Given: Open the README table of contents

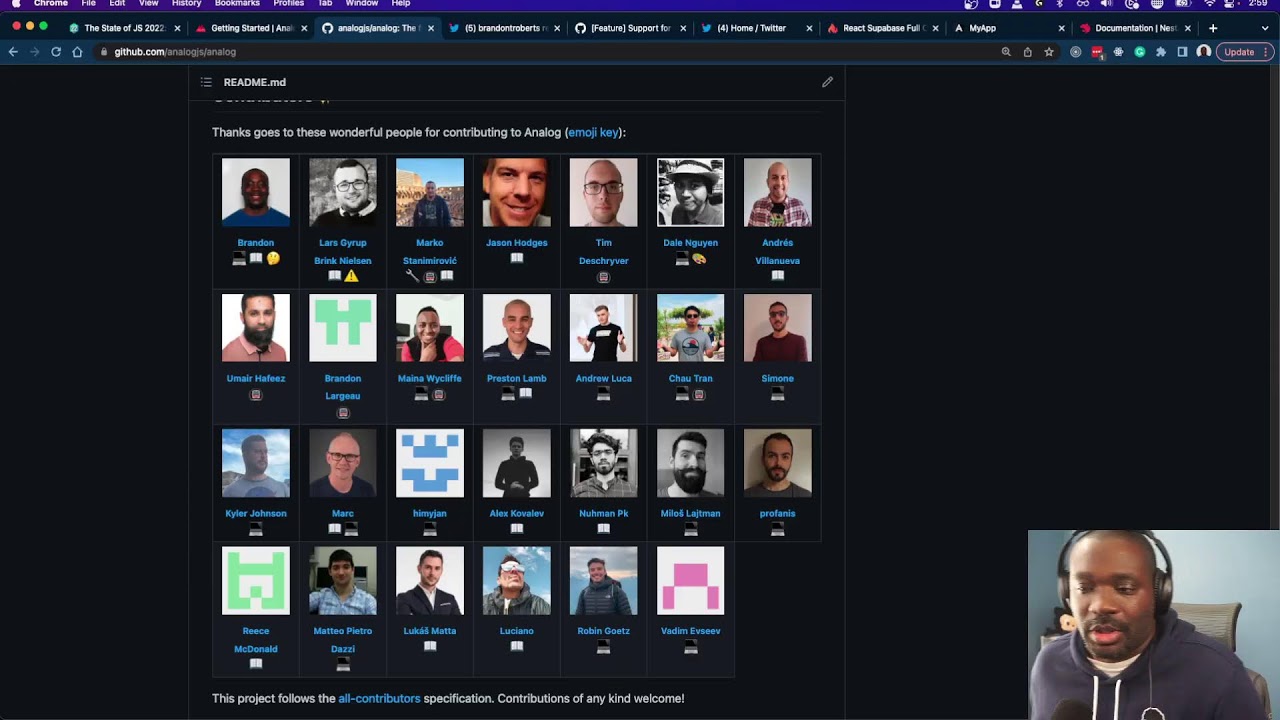Looking at the screenshot, I should coord(206,82).
